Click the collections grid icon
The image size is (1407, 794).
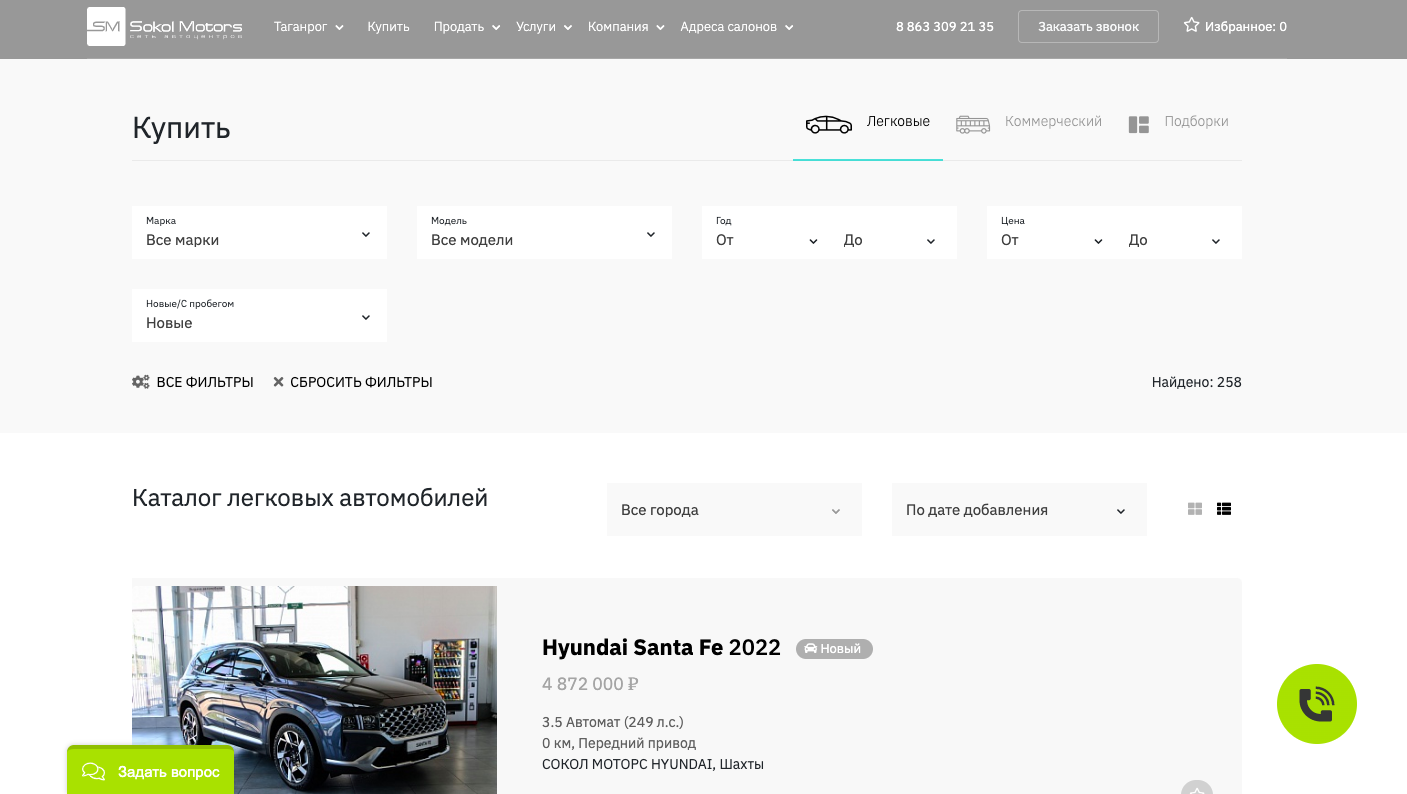[1139, 124]
